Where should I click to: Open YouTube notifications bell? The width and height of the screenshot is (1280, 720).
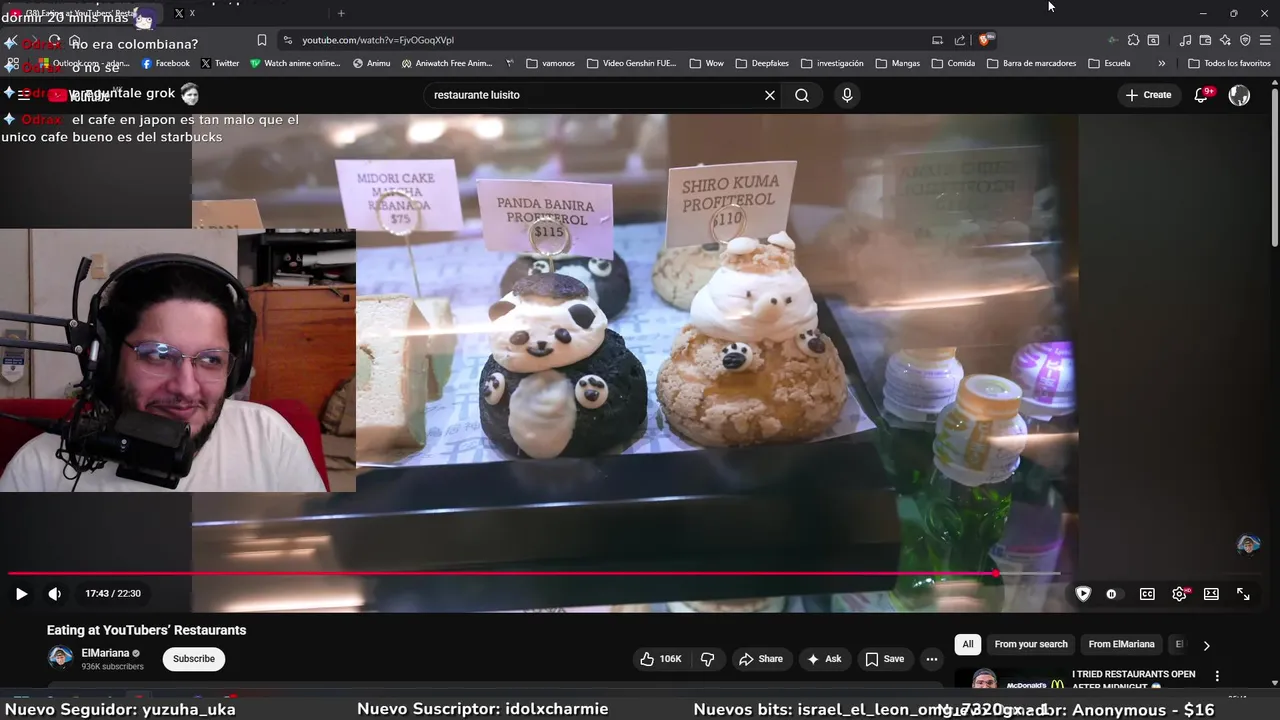point(1203,95)
